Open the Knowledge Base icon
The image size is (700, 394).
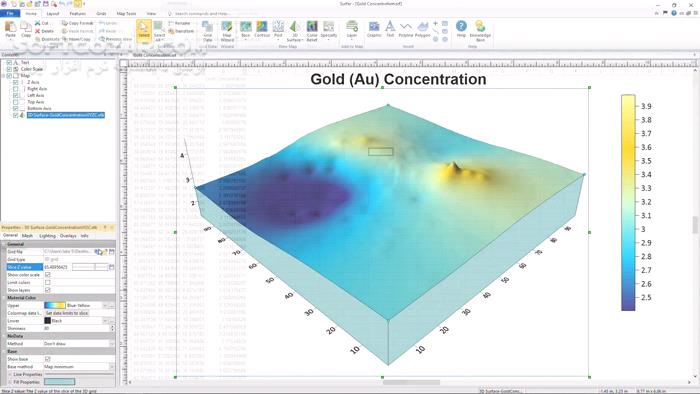pos(480,26)
